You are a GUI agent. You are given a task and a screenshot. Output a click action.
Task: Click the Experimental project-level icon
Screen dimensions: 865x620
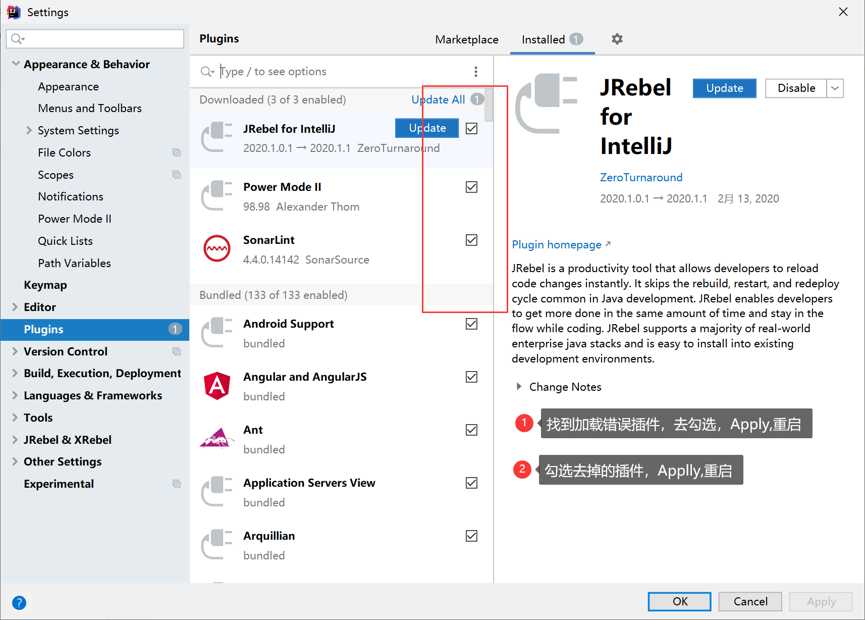tap(177, 484)
